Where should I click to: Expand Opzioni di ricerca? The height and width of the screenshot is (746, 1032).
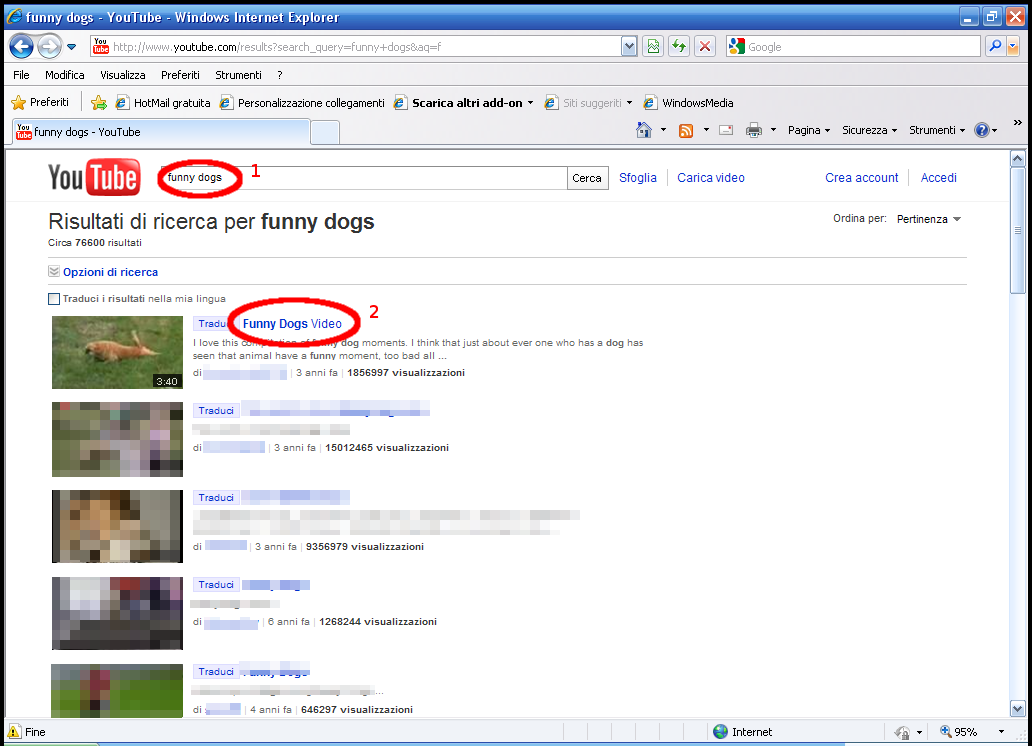click(110, 272)
